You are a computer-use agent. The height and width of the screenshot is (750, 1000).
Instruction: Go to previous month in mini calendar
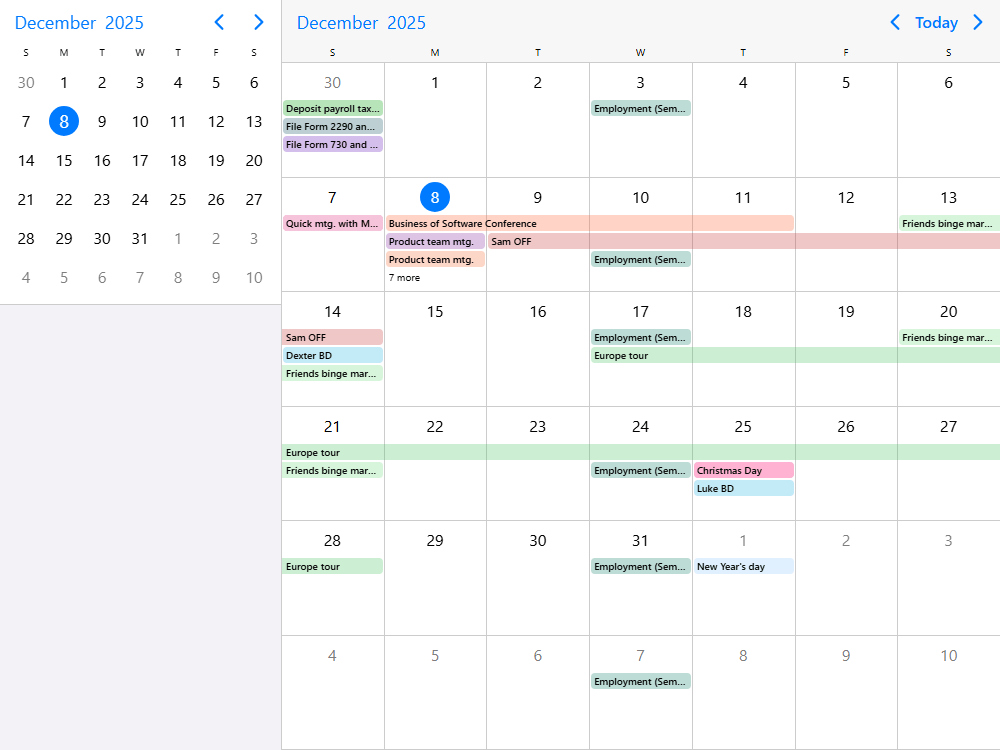(x=220, y=22)
